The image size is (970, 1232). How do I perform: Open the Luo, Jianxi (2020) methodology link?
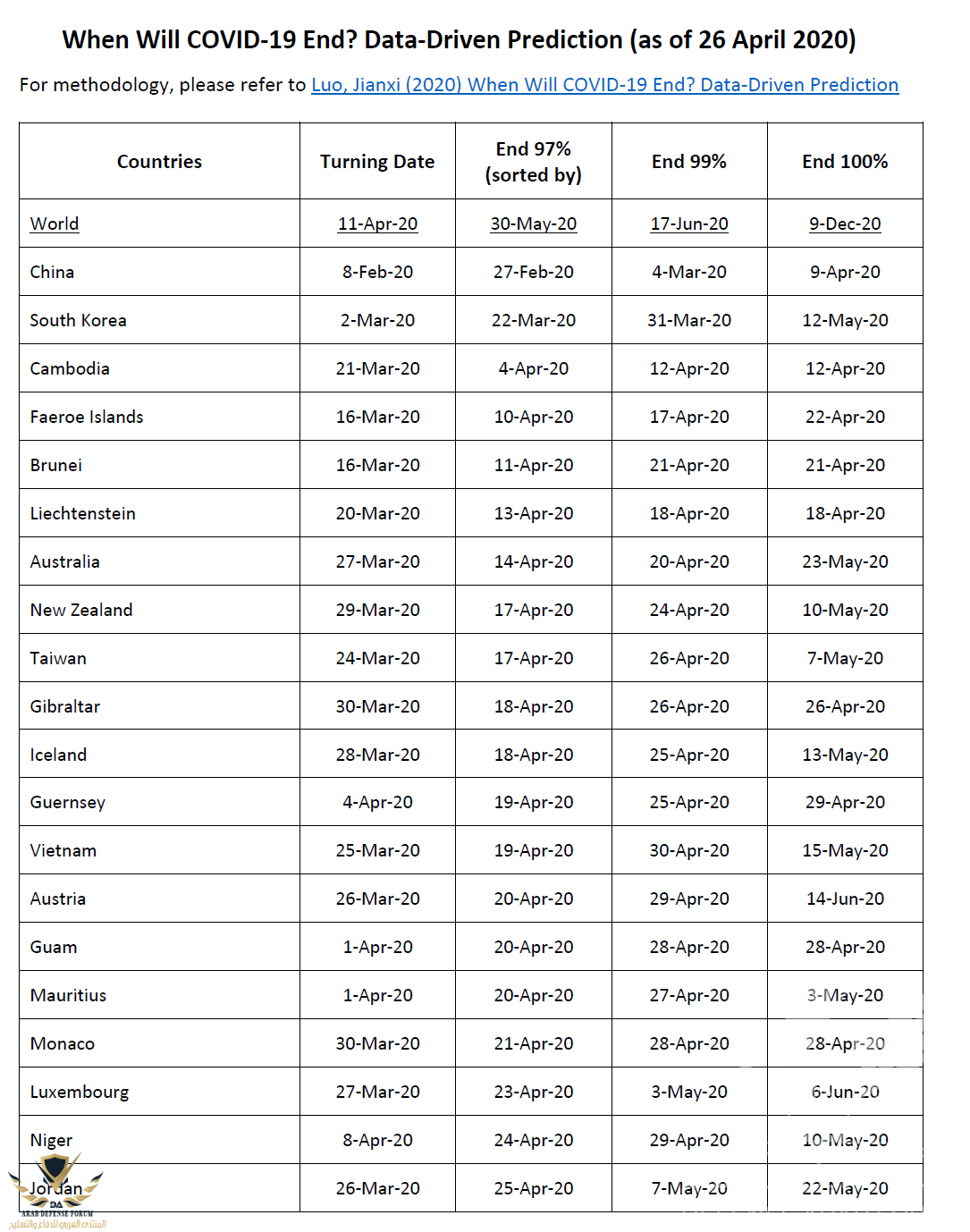(x=604, y=85)
